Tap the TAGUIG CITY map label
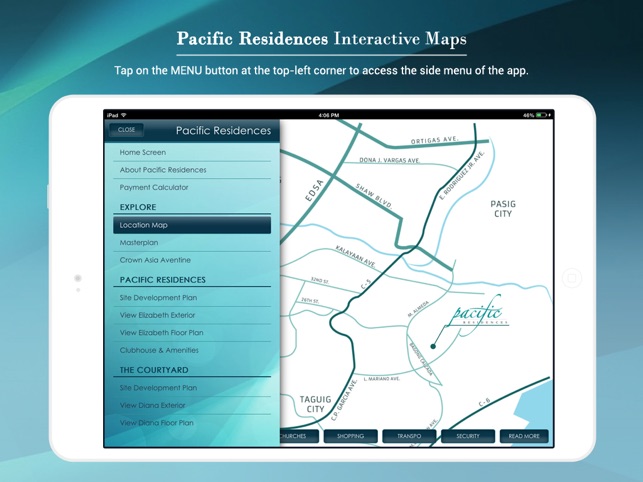The image size is (643, 482). pos(315,404)
